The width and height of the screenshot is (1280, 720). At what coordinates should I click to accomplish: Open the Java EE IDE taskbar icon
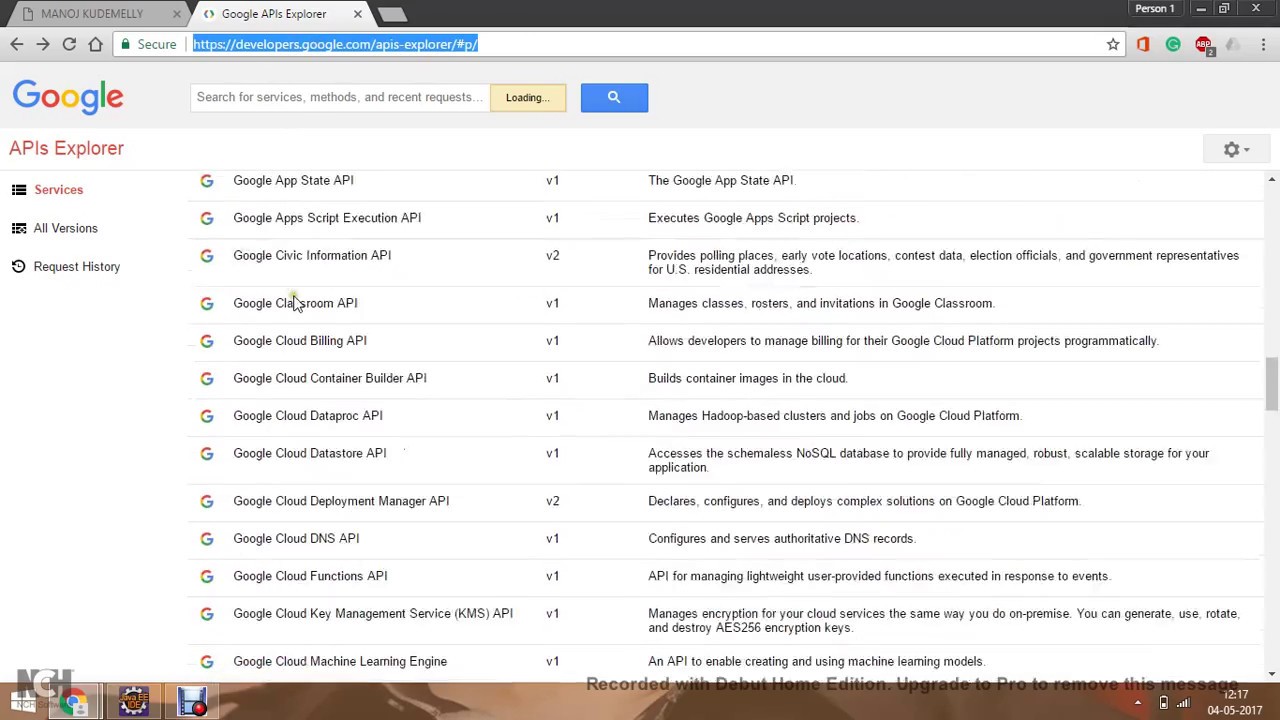pos(134,702)
